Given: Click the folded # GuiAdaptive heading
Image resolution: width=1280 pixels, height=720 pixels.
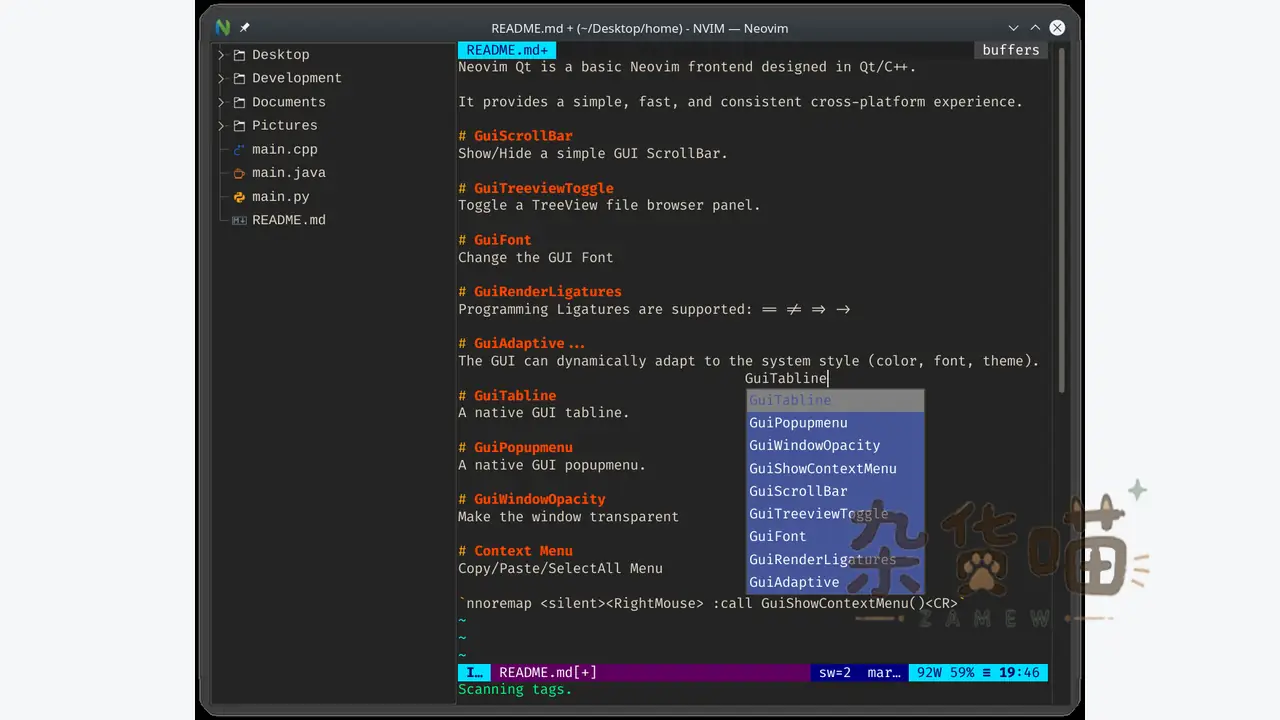Looking at the screenshot, I should 522,343.
